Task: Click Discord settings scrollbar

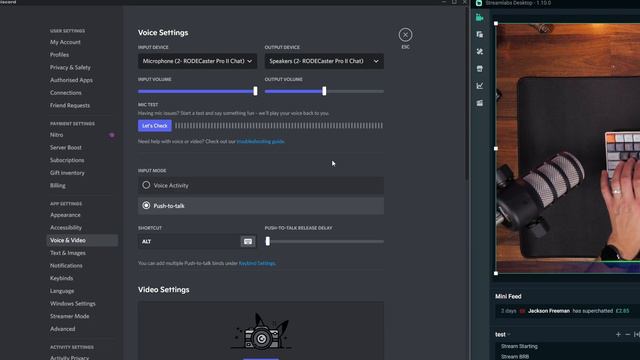Action: pos(467,94)
